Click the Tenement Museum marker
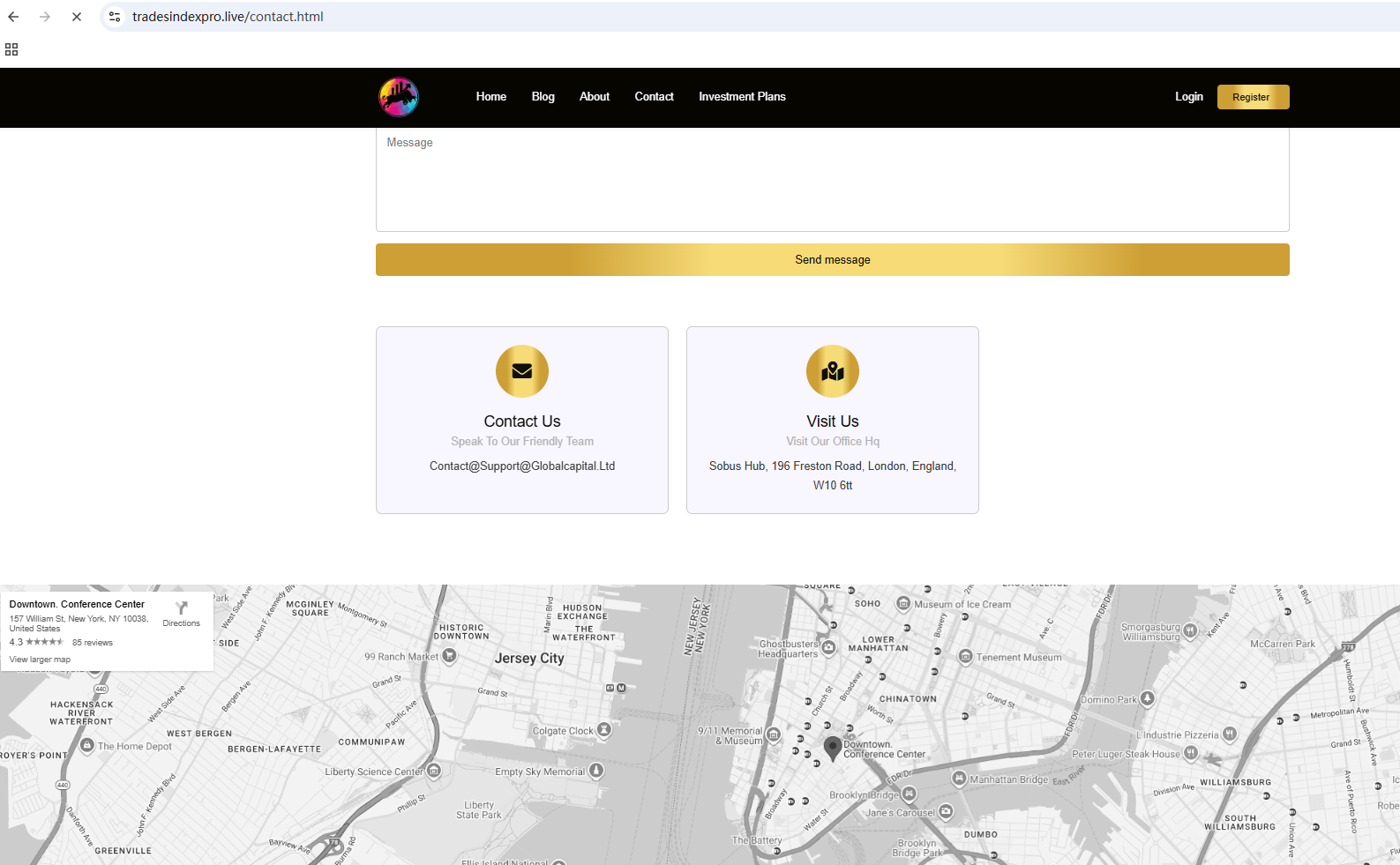The width and height of the screenshot is (1400, 865). tap(965, 657)
